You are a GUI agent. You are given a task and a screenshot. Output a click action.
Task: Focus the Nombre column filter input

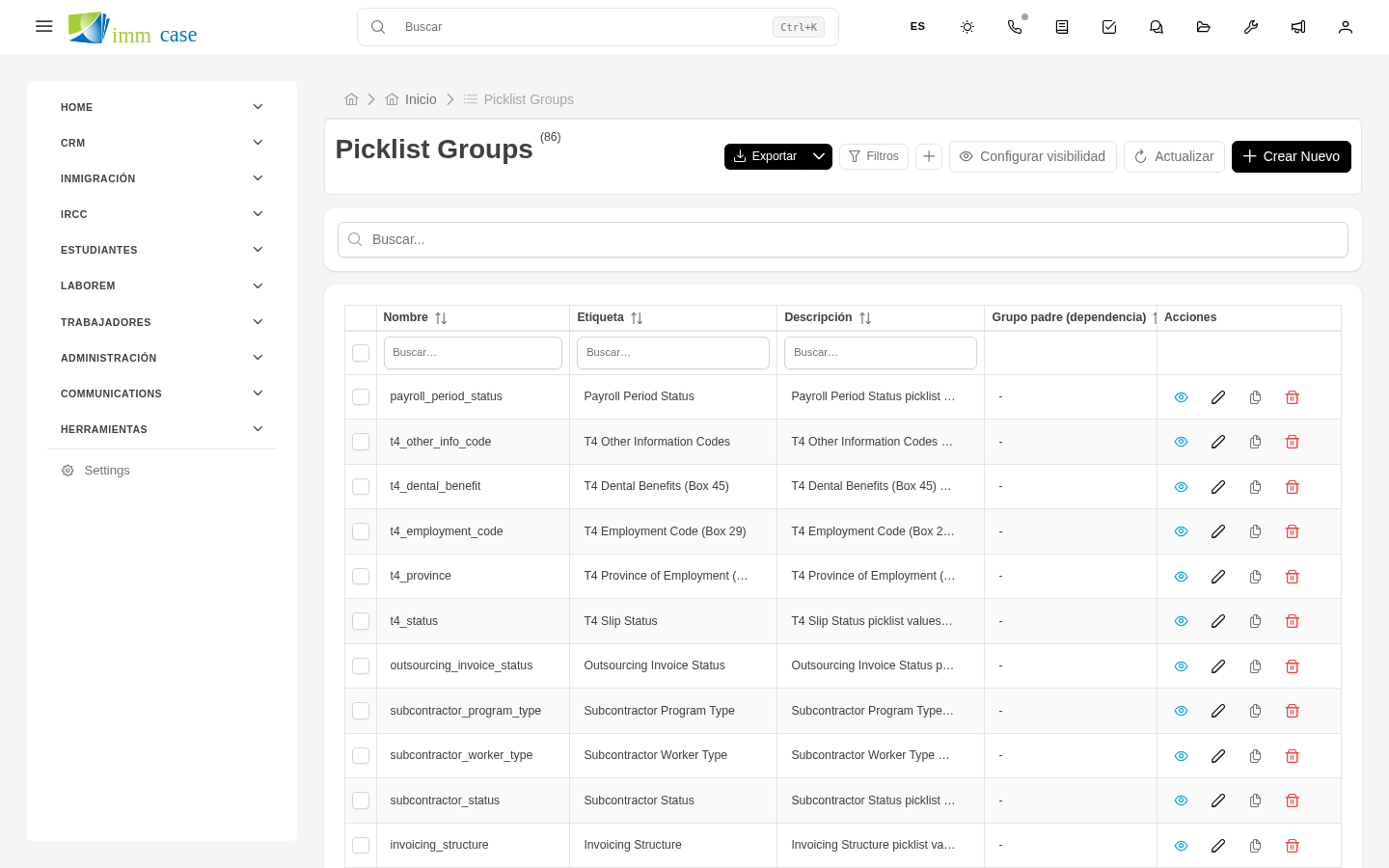(473, 353)
